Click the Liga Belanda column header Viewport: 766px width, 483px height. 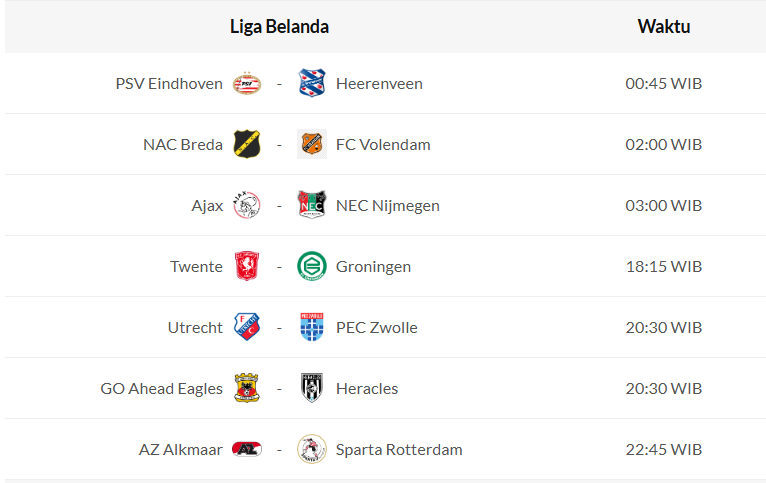coord(279,27)
